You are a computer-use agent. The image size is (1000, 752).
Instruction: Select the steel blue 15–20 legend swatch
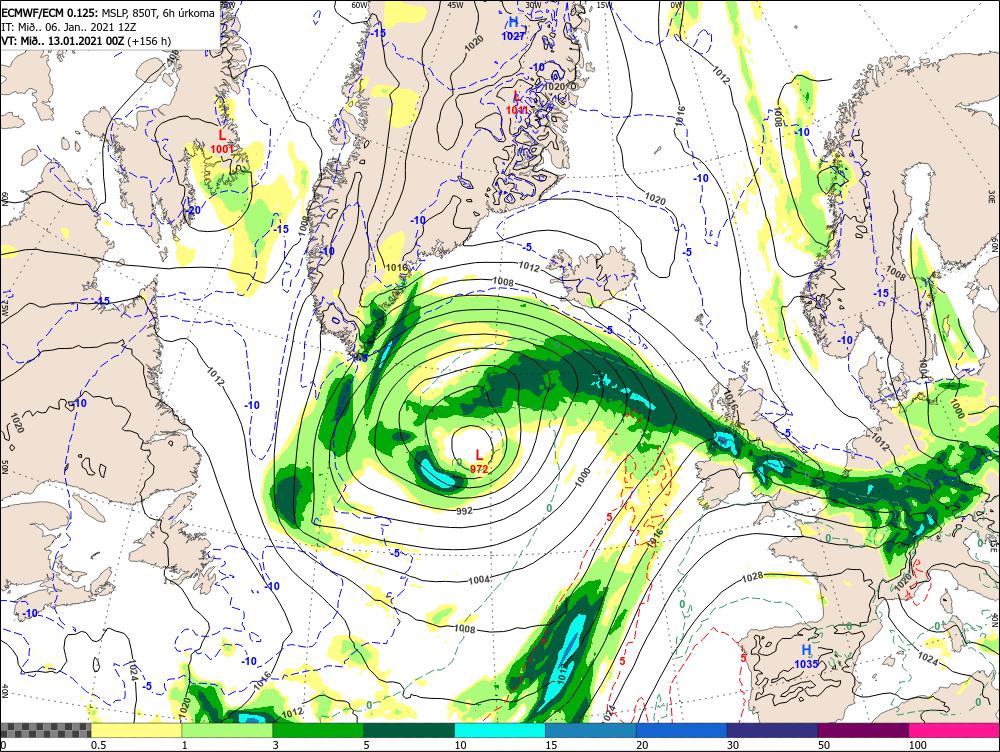click(x=591, y=730)
